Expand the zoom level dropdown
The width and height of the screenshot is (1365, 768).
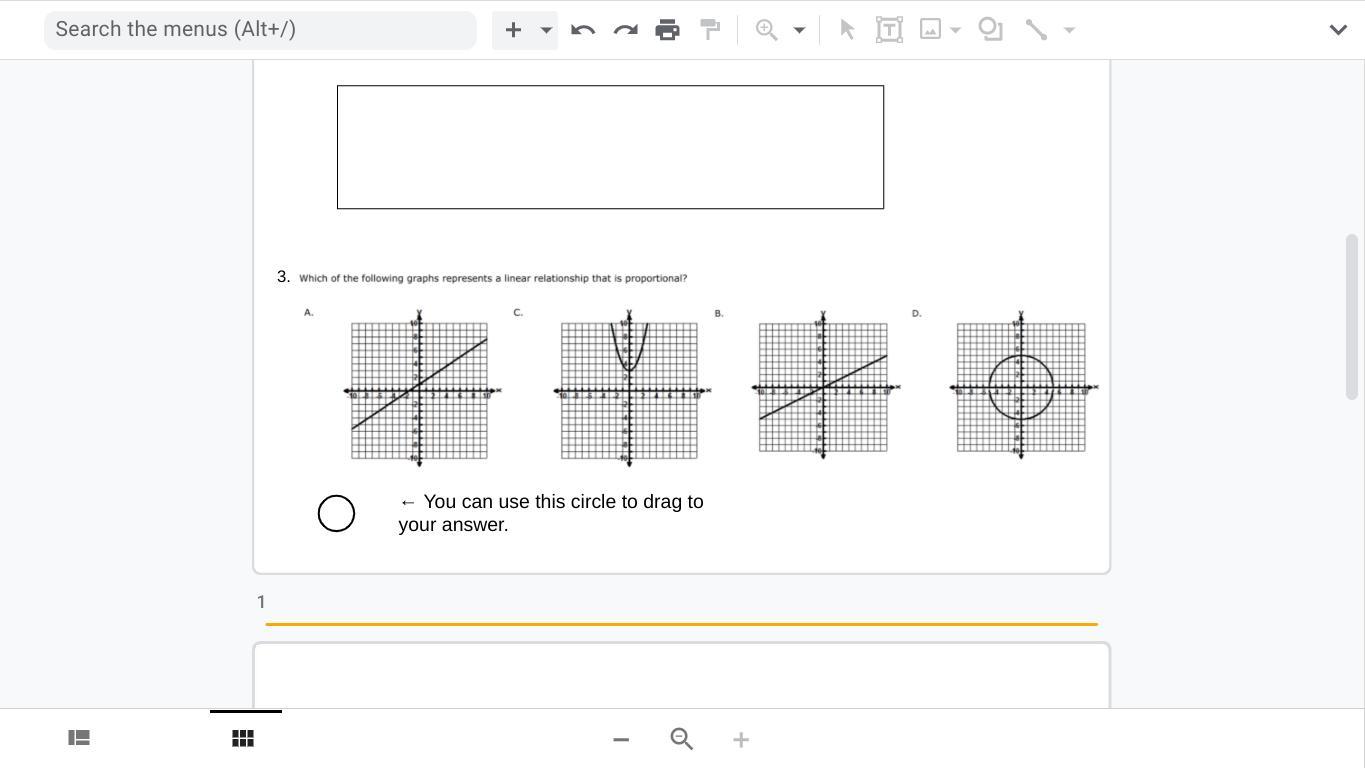click(799, 30)
